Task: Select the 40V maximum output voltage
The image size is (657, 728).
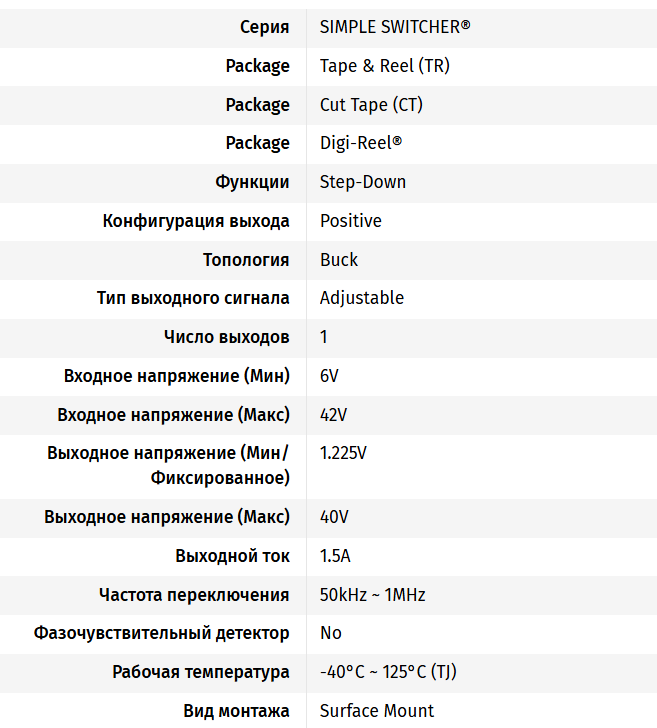Action: coord(334,517)
